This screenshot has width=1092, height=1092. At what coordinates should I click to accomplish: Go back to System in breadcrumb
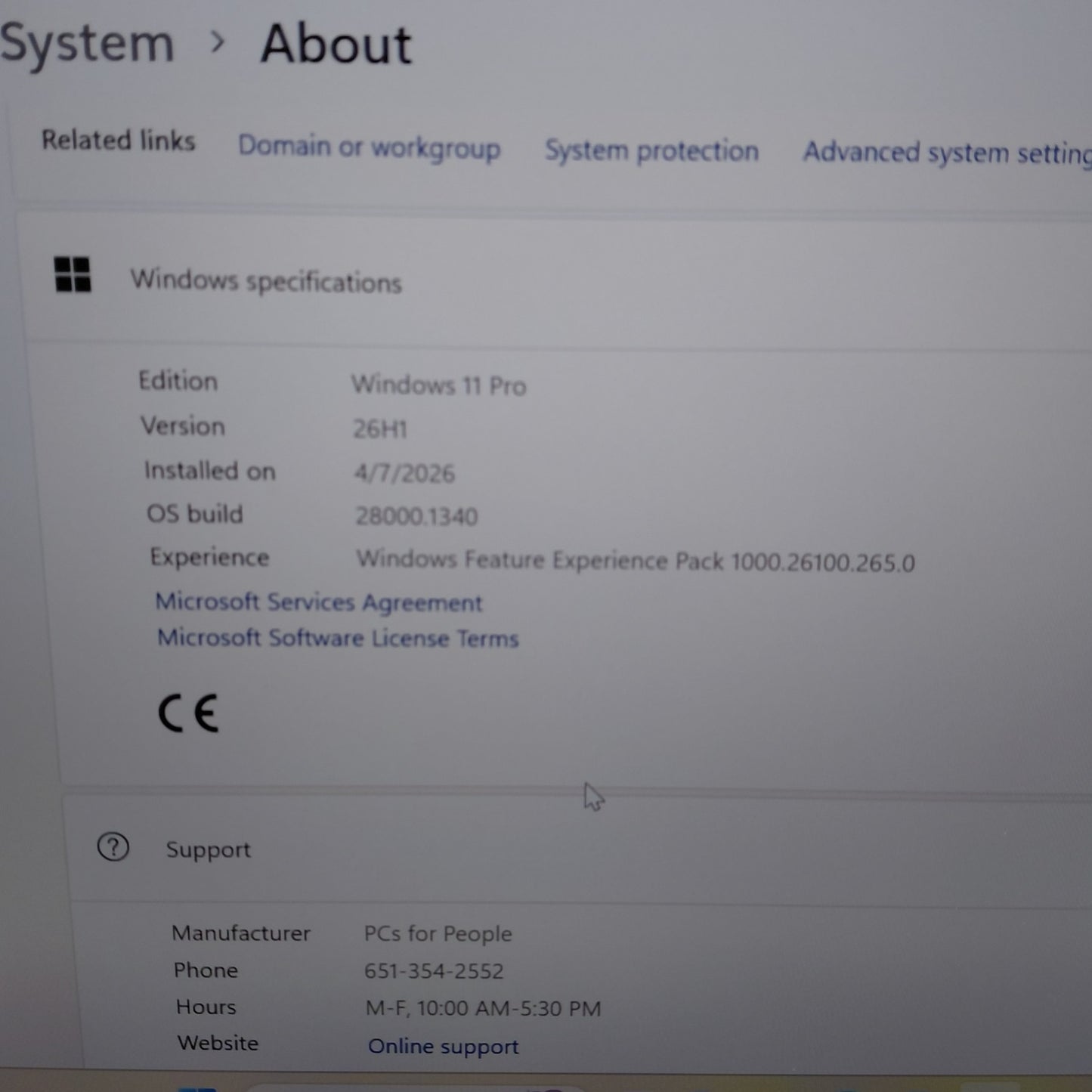(x=87, y=43)
